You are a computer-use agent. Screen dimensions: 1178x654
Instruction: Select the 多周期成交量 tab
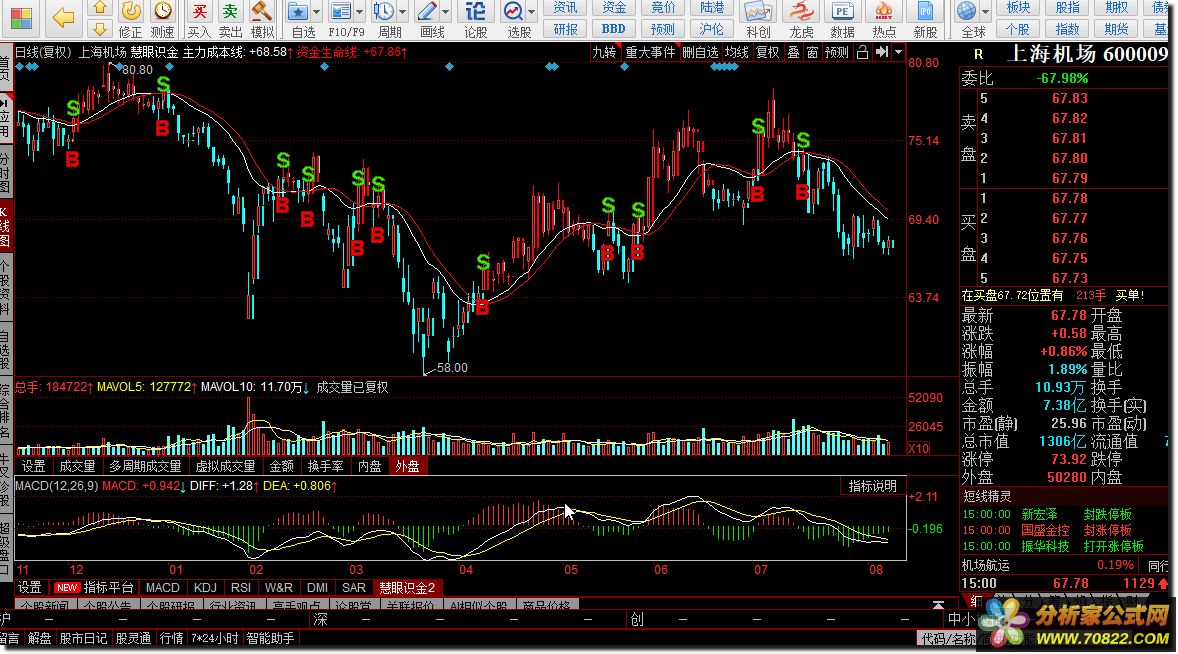pos(146,466)
